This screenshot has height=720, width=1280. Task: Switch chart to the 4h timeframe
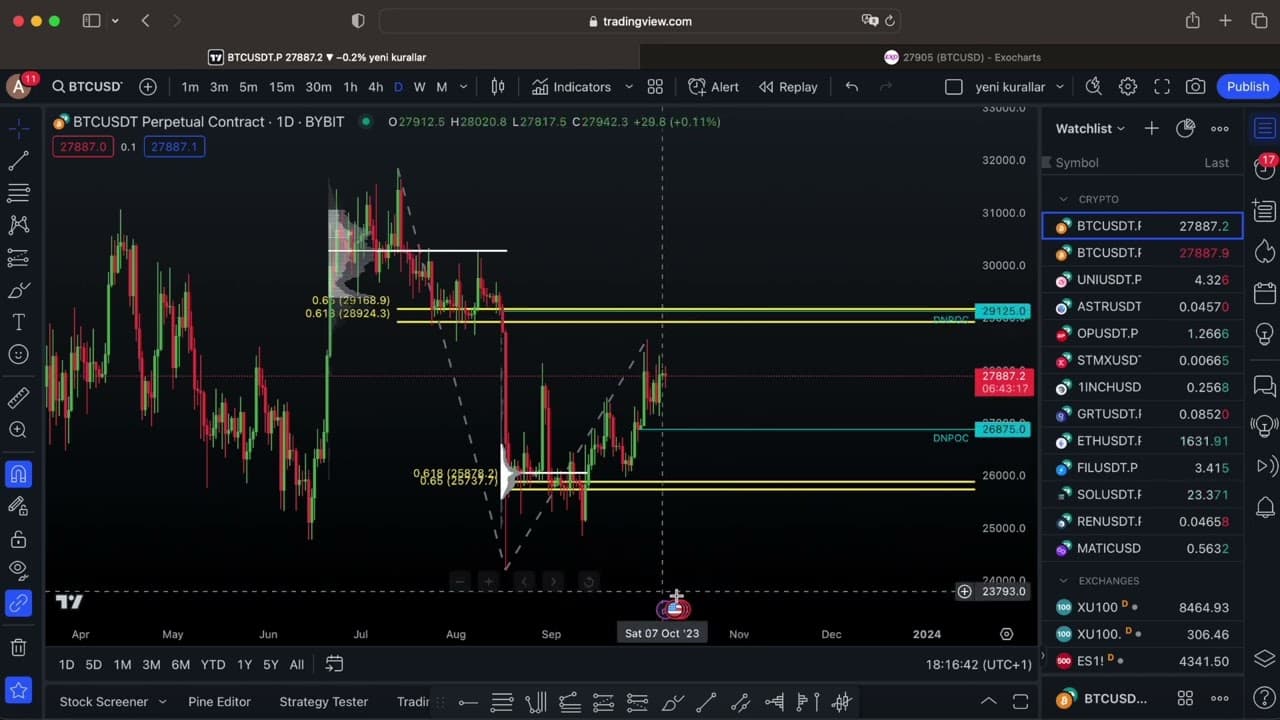point(376,87)
